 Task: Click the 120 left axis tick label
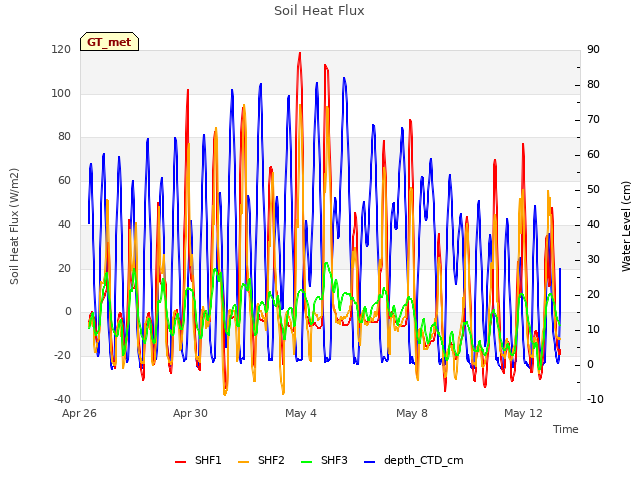(61, 49)
